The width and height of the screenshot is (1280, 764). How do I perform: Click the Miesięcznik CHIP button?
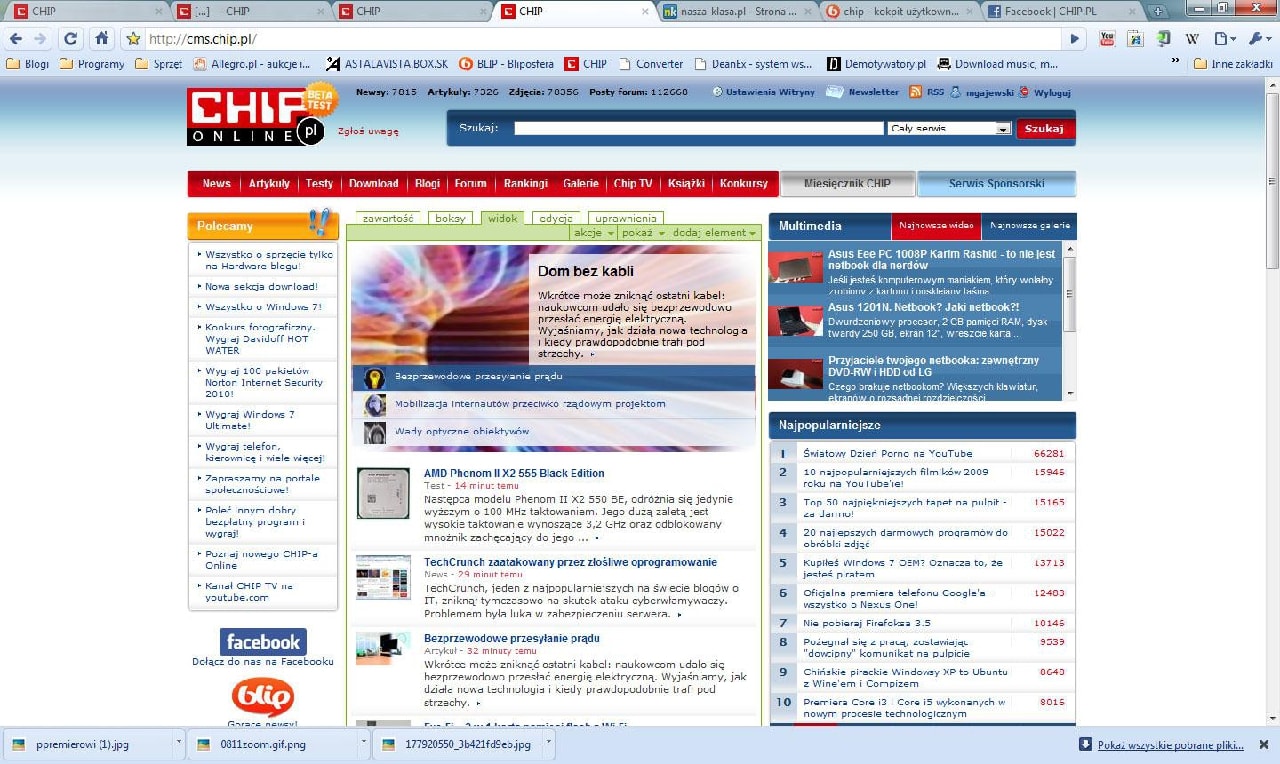(x=848, y=184)
